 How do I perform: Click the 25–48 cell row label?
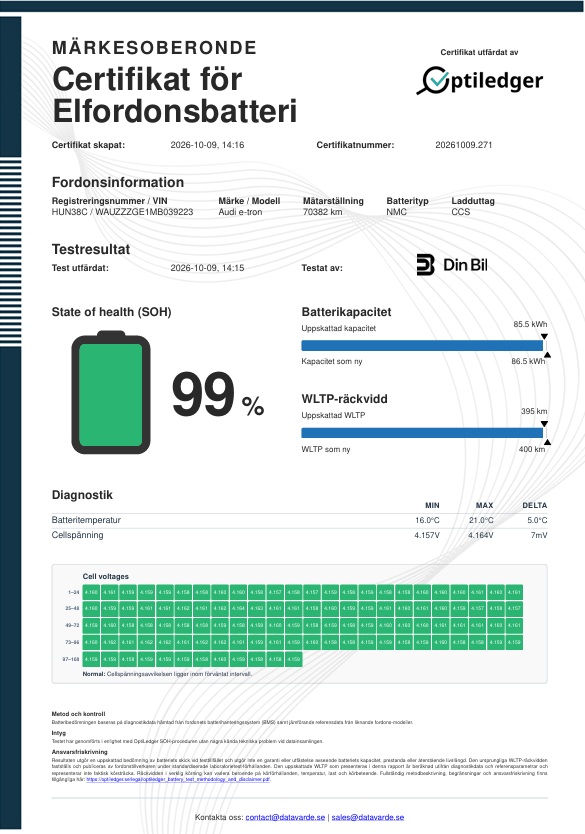(72, 608)
